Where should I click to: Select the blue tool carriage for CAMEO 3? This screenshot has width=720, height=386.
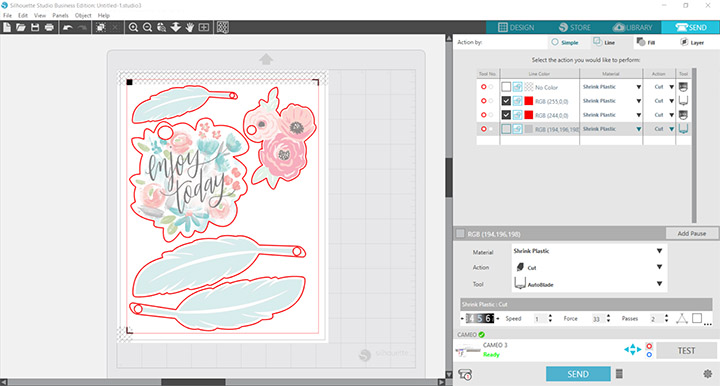[x=649, y=355]
